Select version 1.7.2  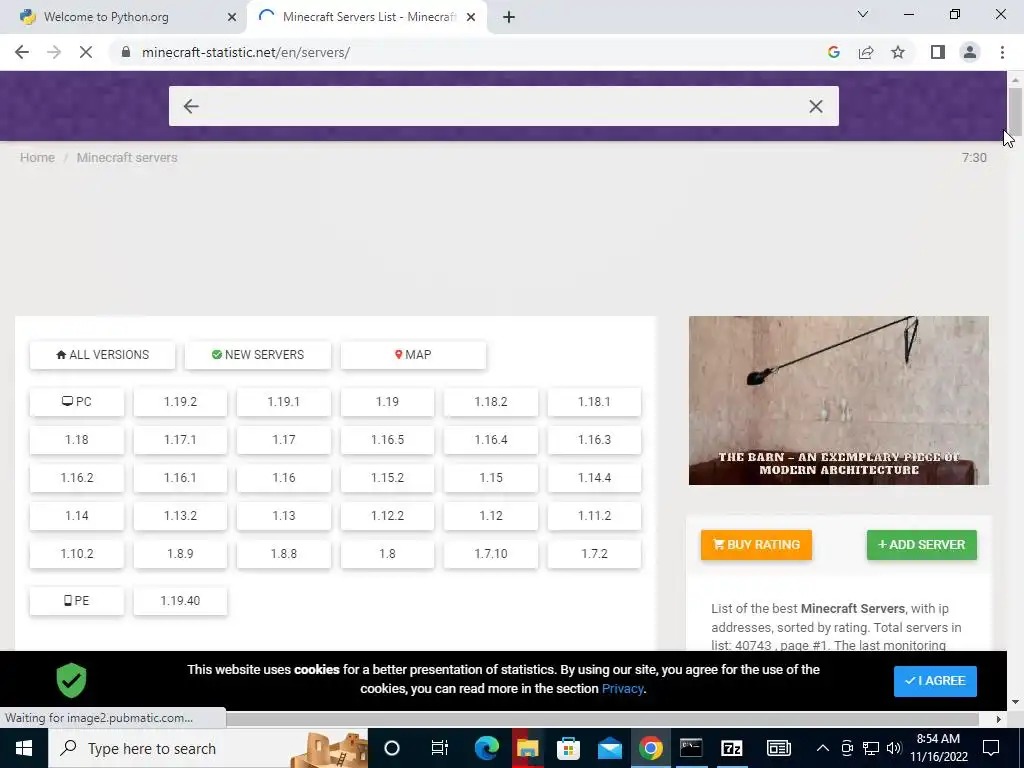(x=594, y=553)
